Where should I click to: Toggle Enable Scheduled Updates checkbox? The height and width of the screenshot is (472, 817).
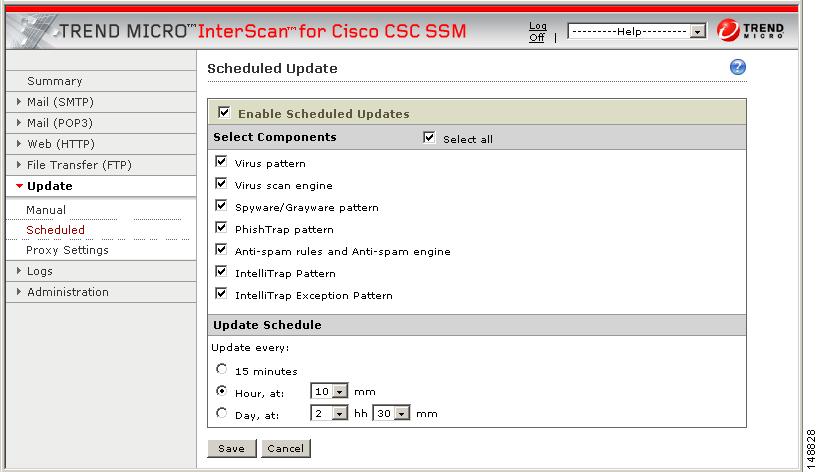[x=224, y=112]
